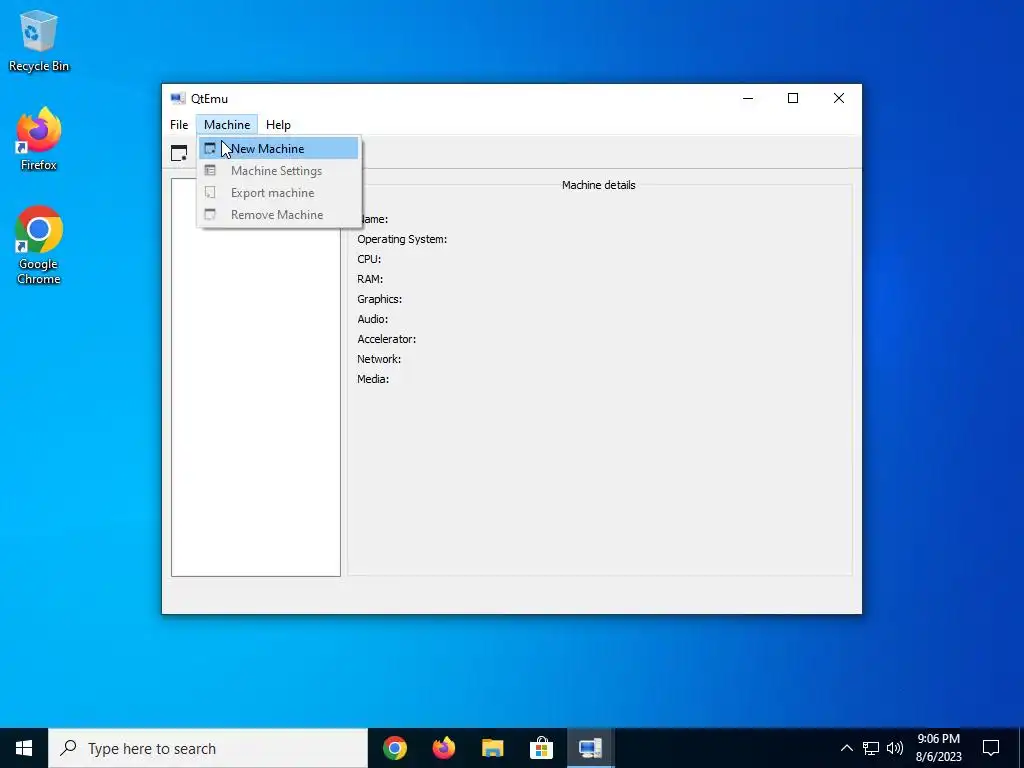Click the QtEmu title bar app icon

(178, 99)
